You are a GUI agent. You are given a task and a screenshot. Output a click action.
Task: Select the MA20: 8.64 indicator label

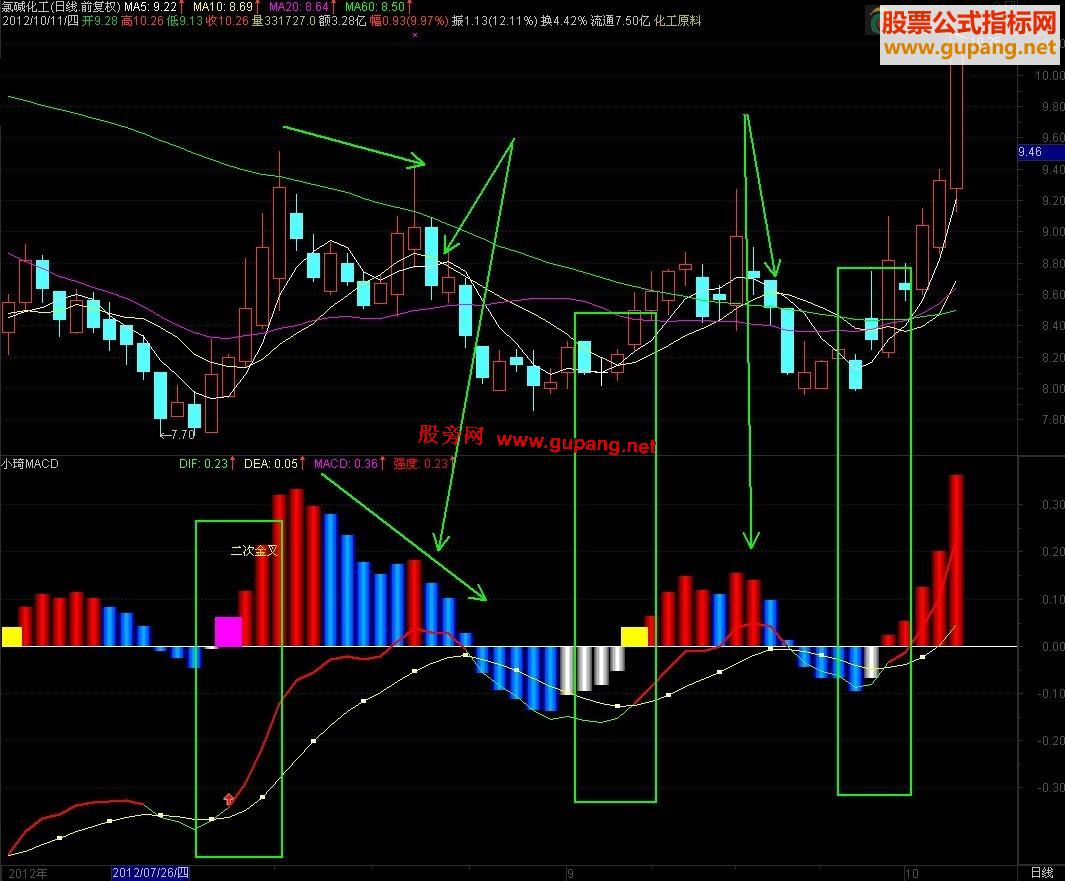click(299, 7)
